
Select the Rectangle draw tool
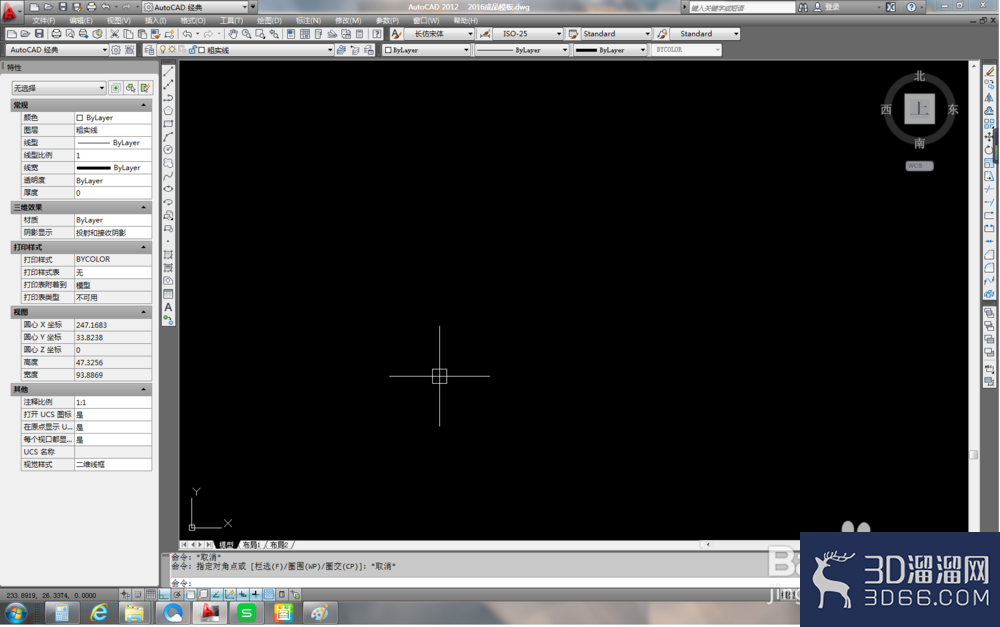[168, 124]
